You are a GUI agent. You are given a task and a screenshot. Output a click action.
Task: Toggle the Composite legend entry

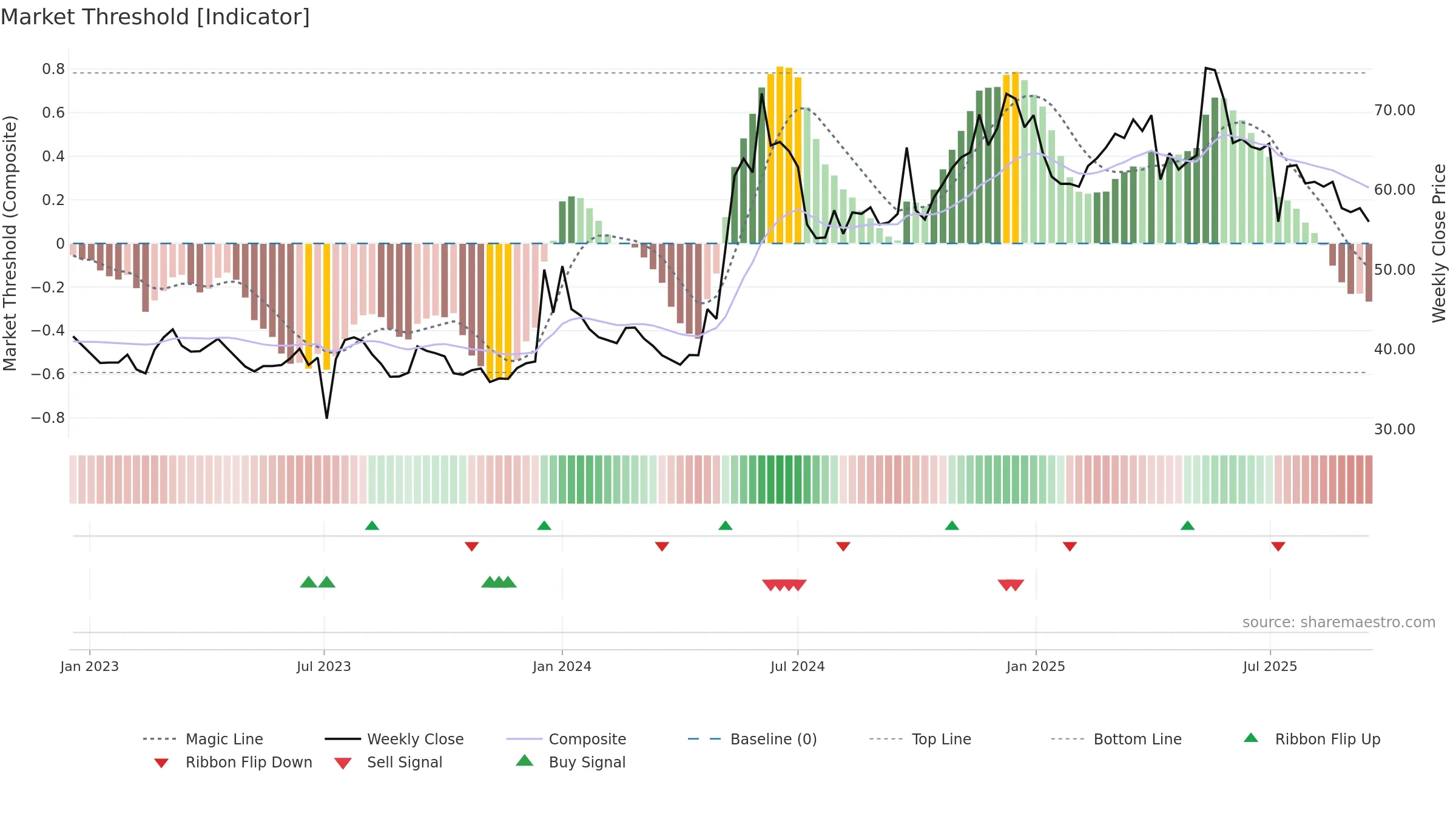[566, 739]
